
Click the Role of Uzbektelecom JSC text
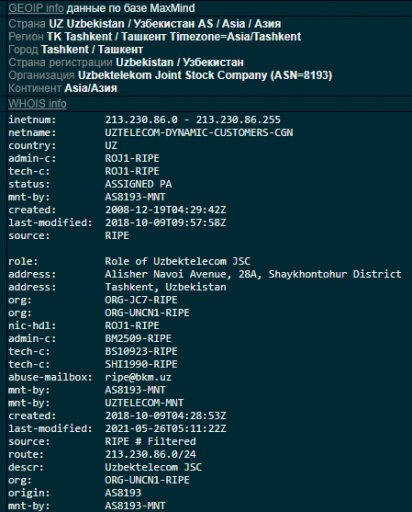pos(178,261)
